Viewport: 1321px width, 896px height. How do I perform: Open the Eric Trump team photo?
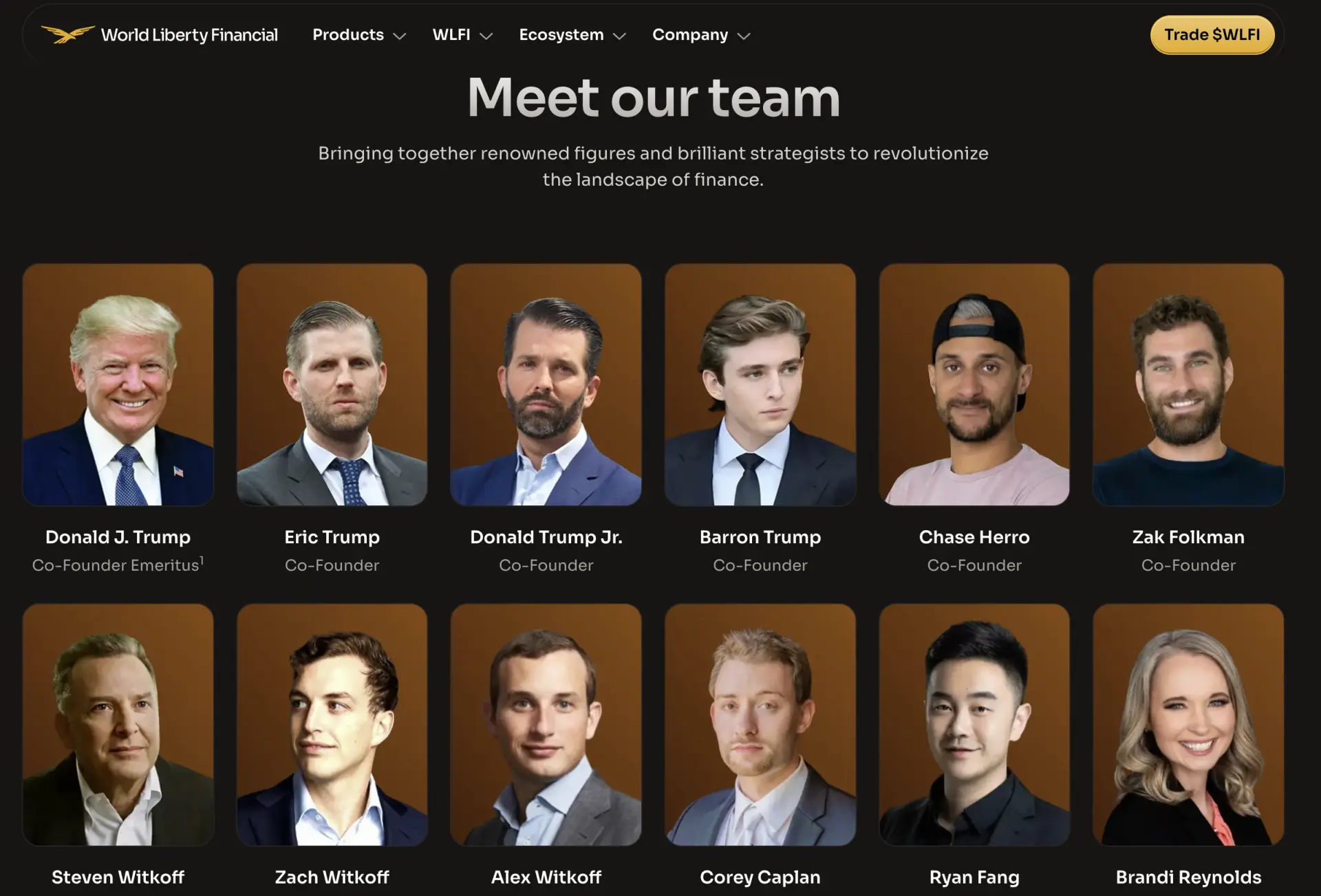point(332,384)
